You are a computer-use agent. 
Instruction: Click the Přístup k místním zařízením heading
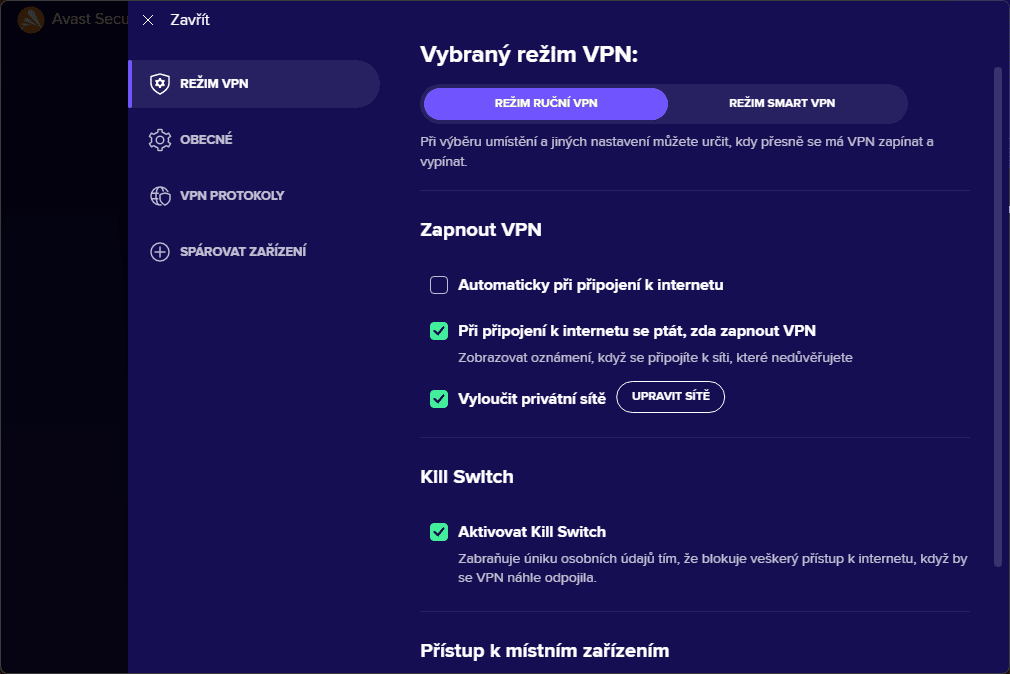click(x=544, y=651)
